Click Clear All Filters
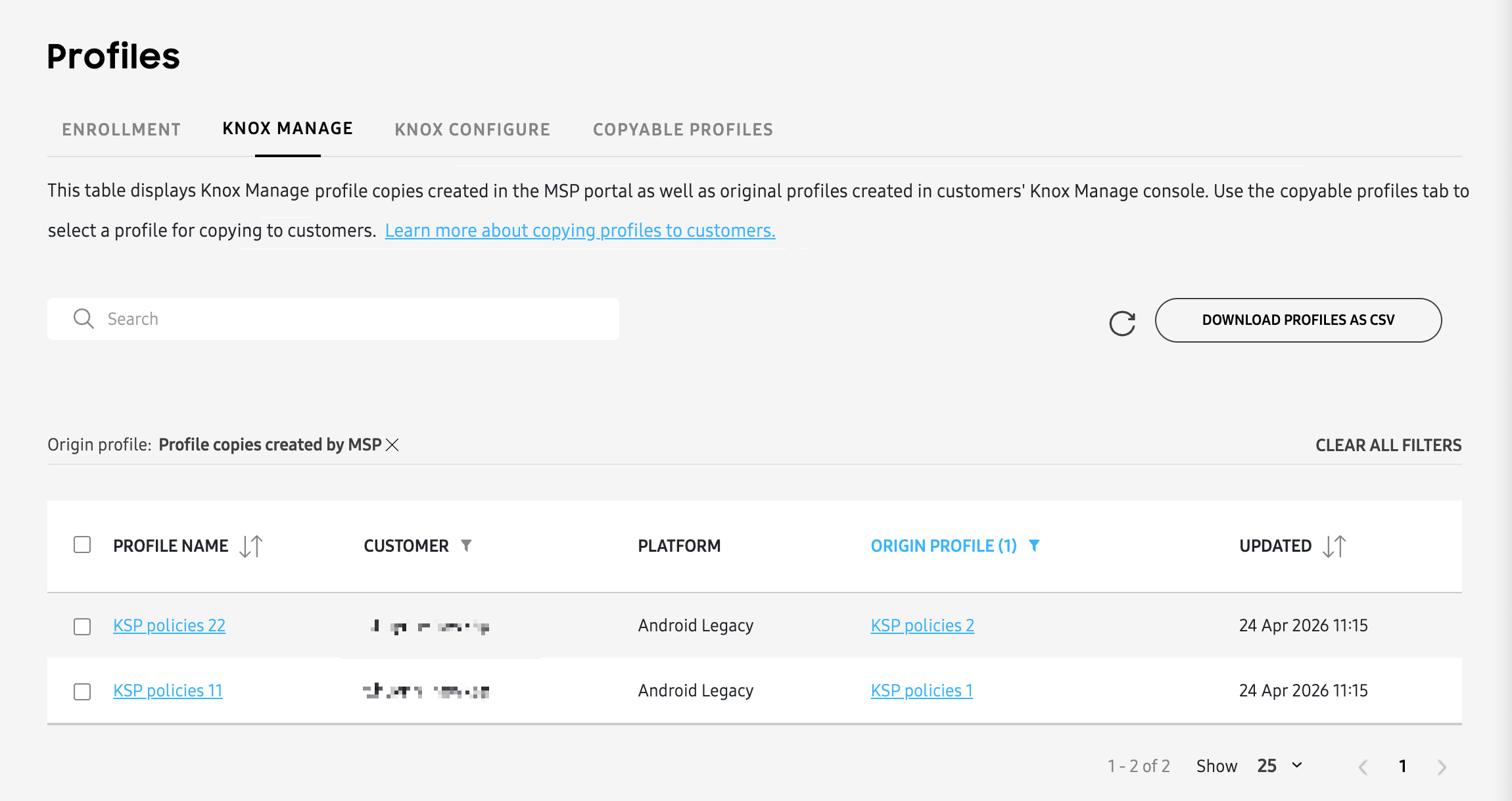This screenshot has height=801, width=1512. pos(1388,445)
